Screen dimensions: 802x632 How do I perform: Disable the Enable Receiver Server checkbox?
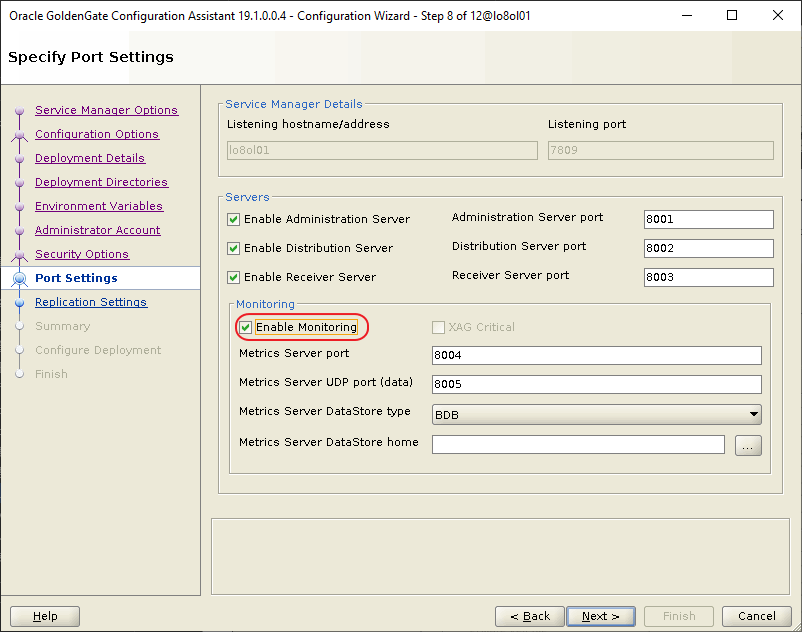click(234, 278)
